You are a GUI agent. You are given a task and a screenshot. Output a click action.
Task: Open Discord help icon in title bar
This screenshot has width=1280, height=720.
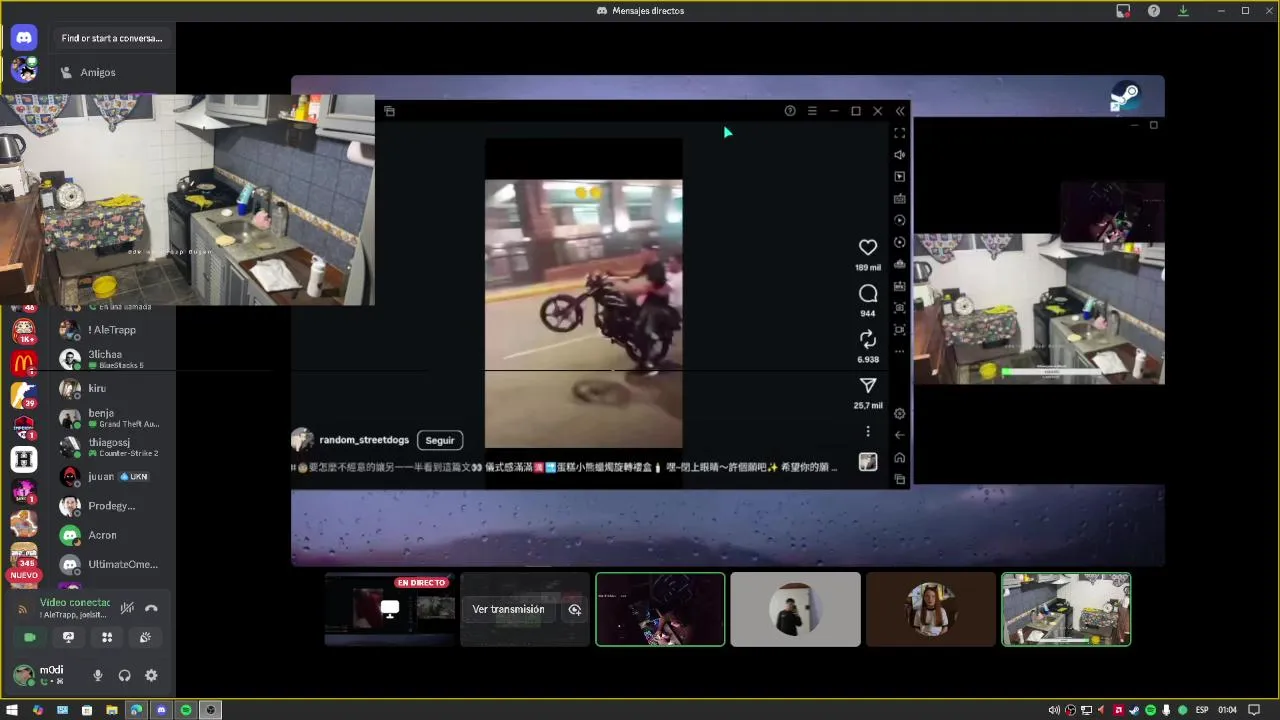pyautogui.click(x=1154, y=11)
